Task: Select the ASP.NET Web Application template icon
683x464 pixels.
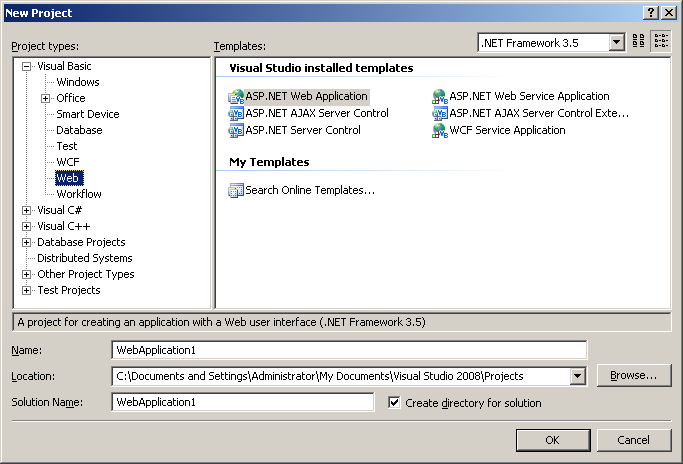Action: pyautogui.click(x=236, y=96)
